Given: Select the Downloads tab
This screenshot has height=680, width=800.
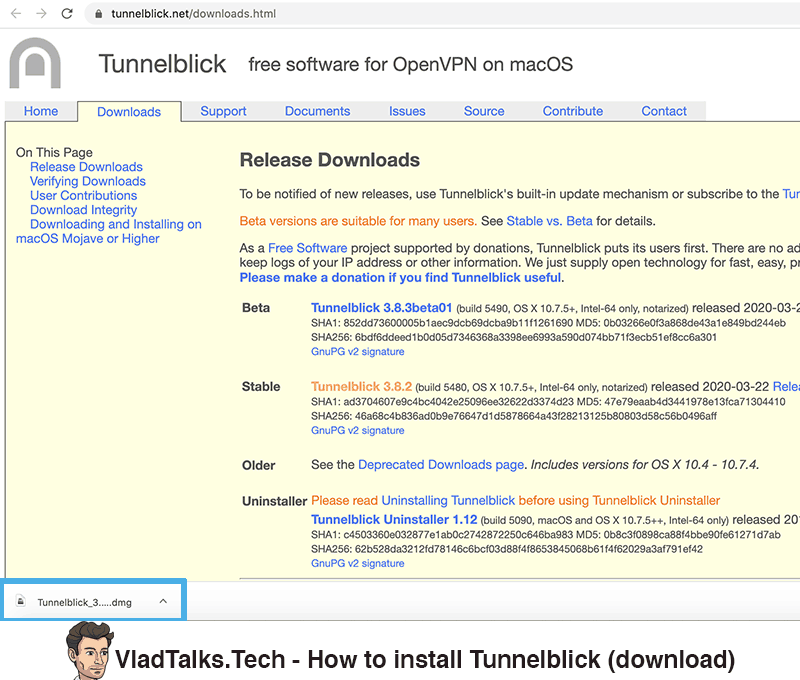Looking at the screenshot, I should click(x=129, y=112).
